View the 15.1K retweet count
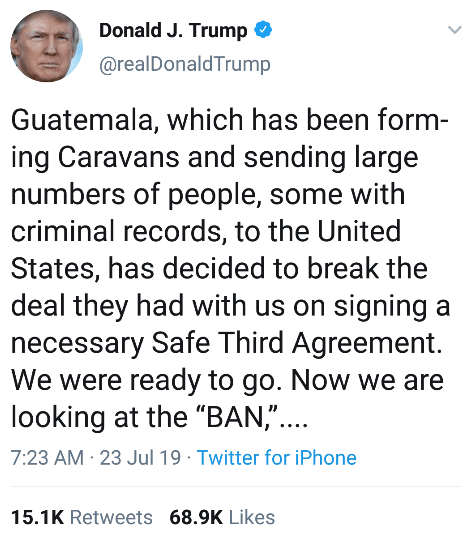 coord(38,517)
